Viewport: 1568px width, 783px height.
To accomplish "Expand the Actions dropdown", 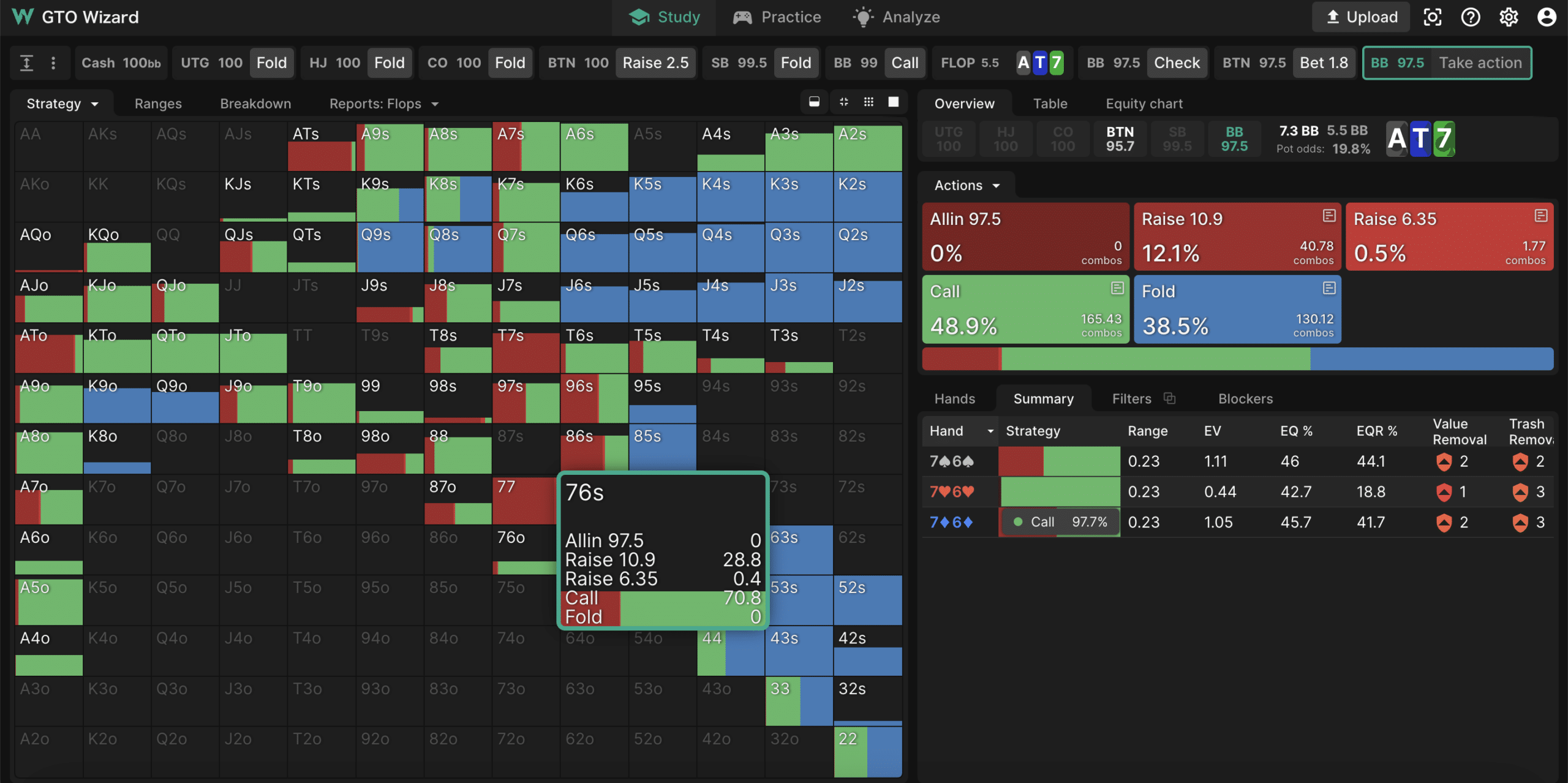I will pos(967,185).
